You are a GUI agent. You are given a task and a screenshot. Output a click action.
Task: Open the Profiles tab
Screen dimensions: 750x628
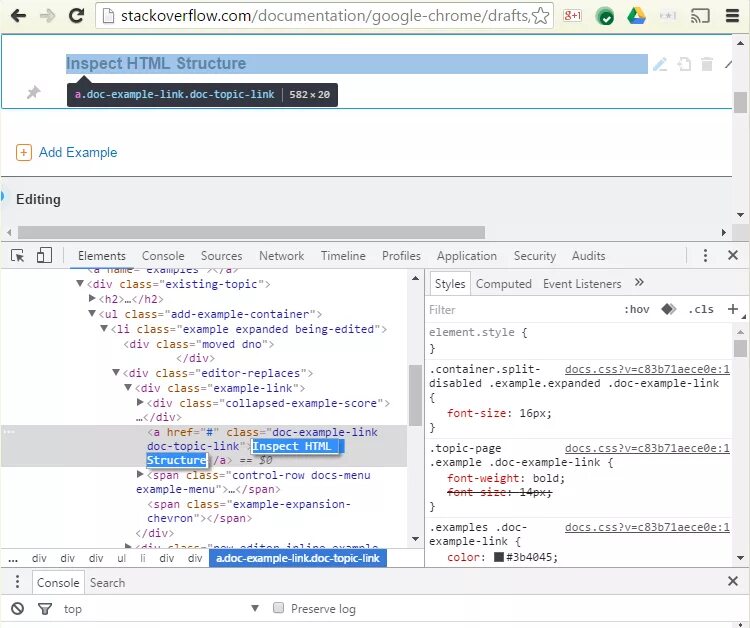(401, 256)
